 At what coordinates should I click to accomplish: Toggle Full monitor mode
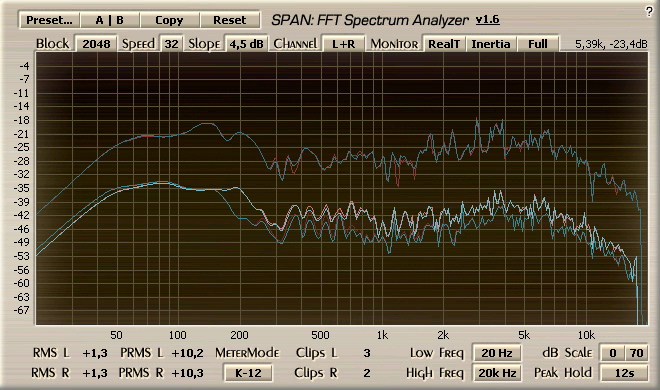538,44
